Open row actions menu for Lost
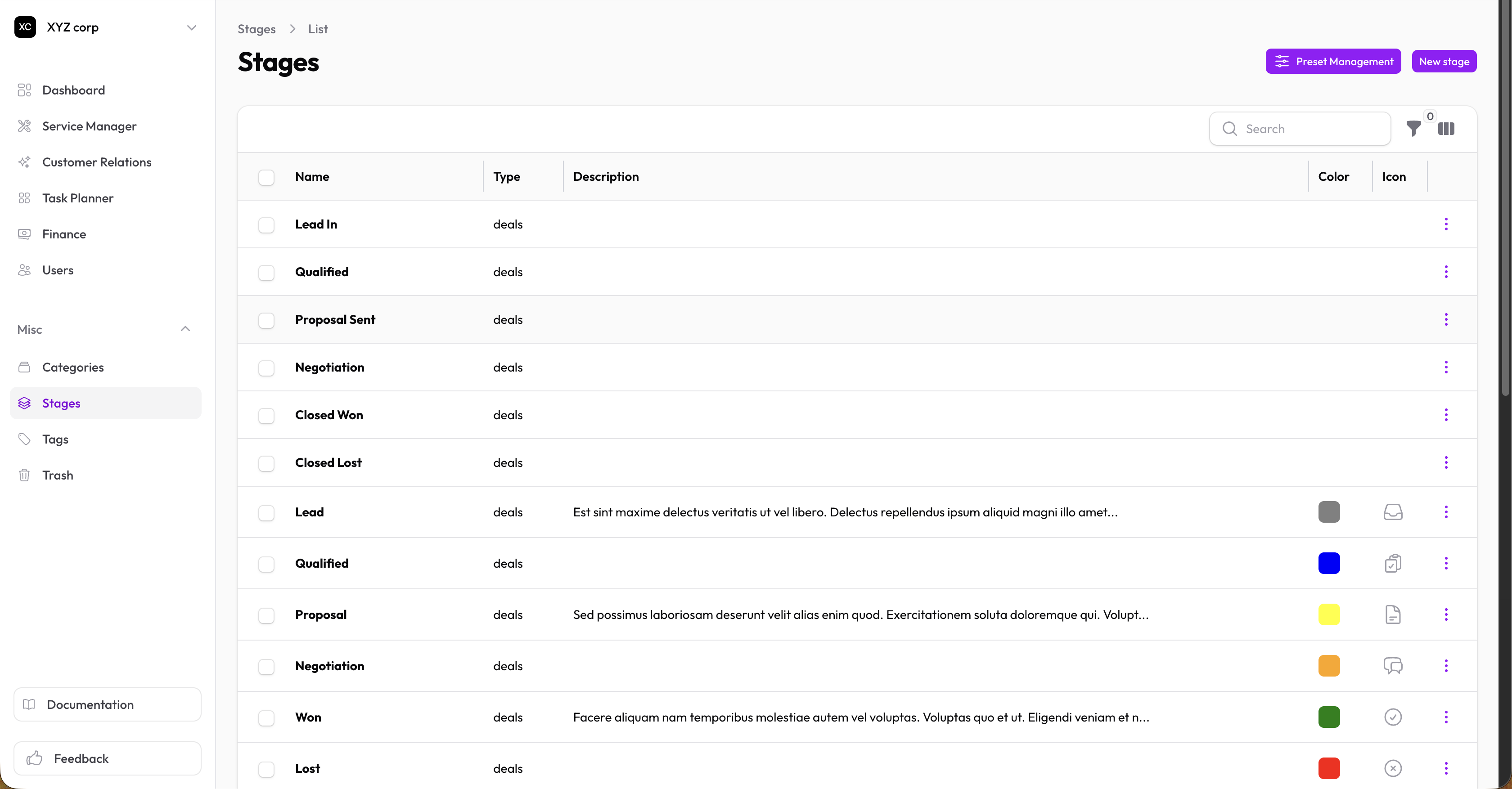 pos(1446,768)
